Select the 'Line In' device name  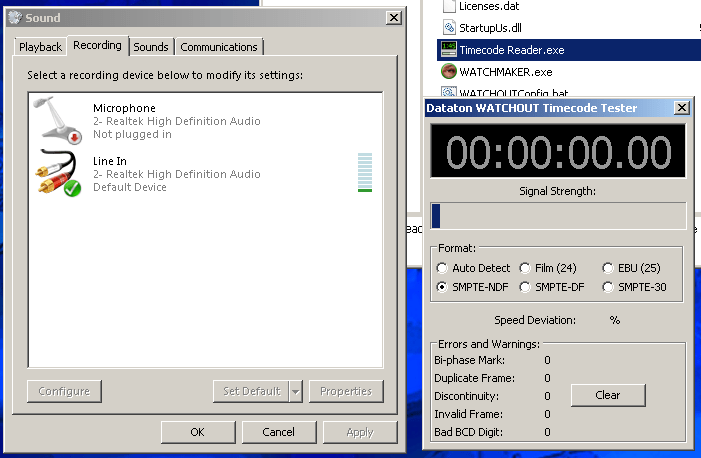(110, 161)
